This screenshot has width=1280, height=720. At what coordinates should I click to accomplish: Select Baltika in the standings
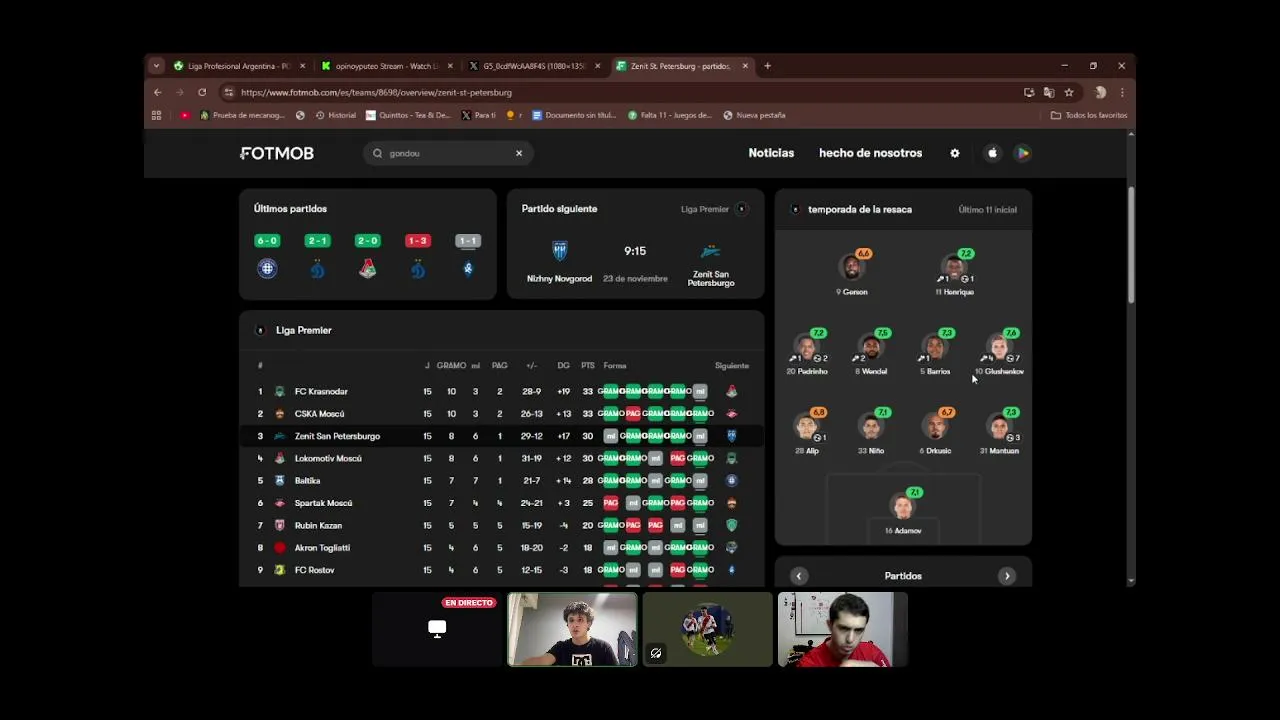tap(307, 481)
